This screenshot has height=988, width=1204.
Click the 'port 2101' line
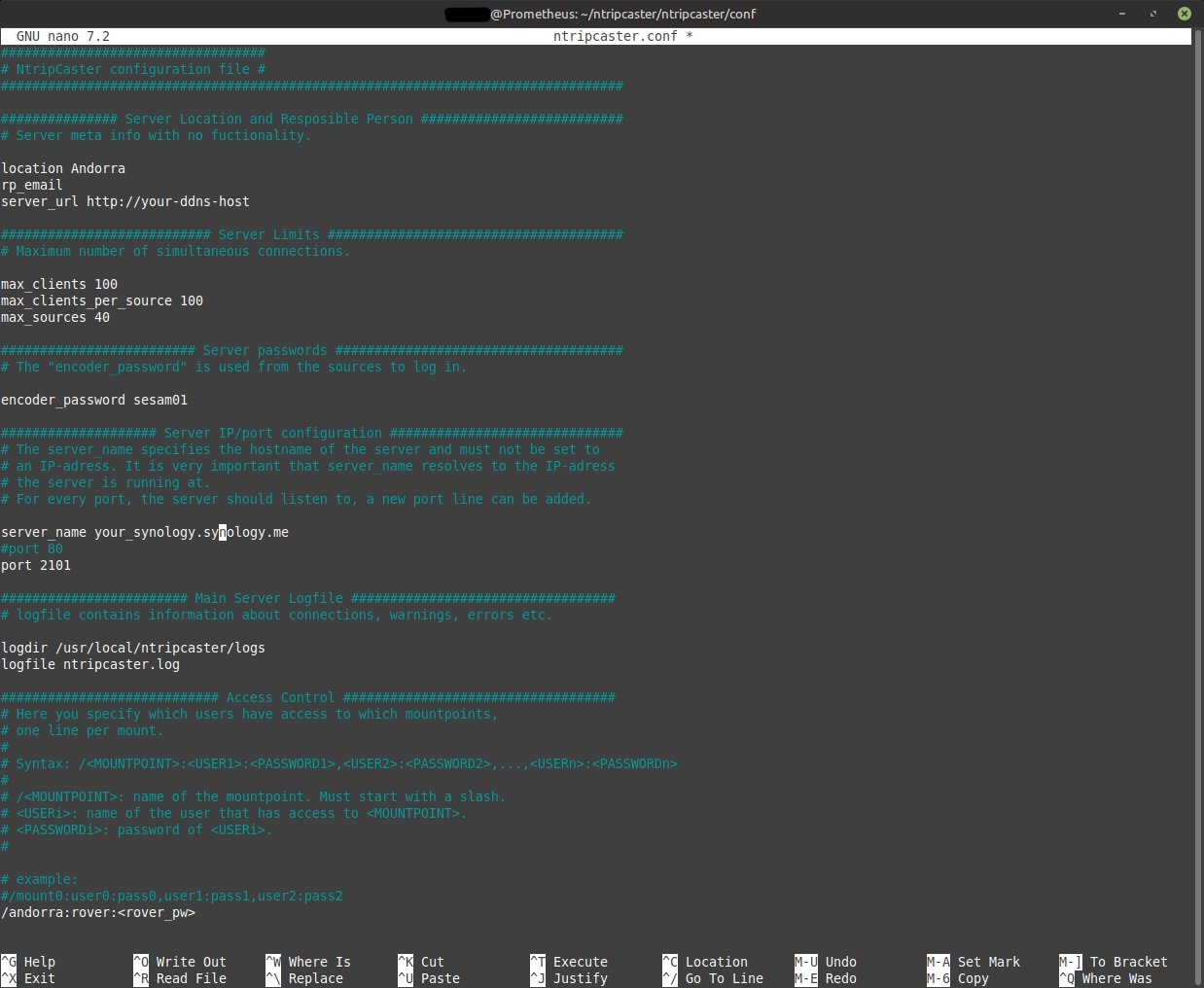pos(36,565)
